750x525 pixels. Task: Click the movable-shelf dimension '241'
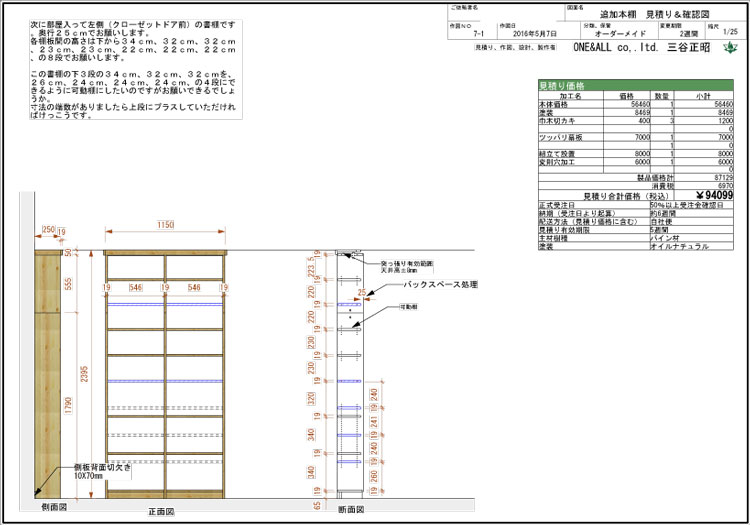coord(374,422)
